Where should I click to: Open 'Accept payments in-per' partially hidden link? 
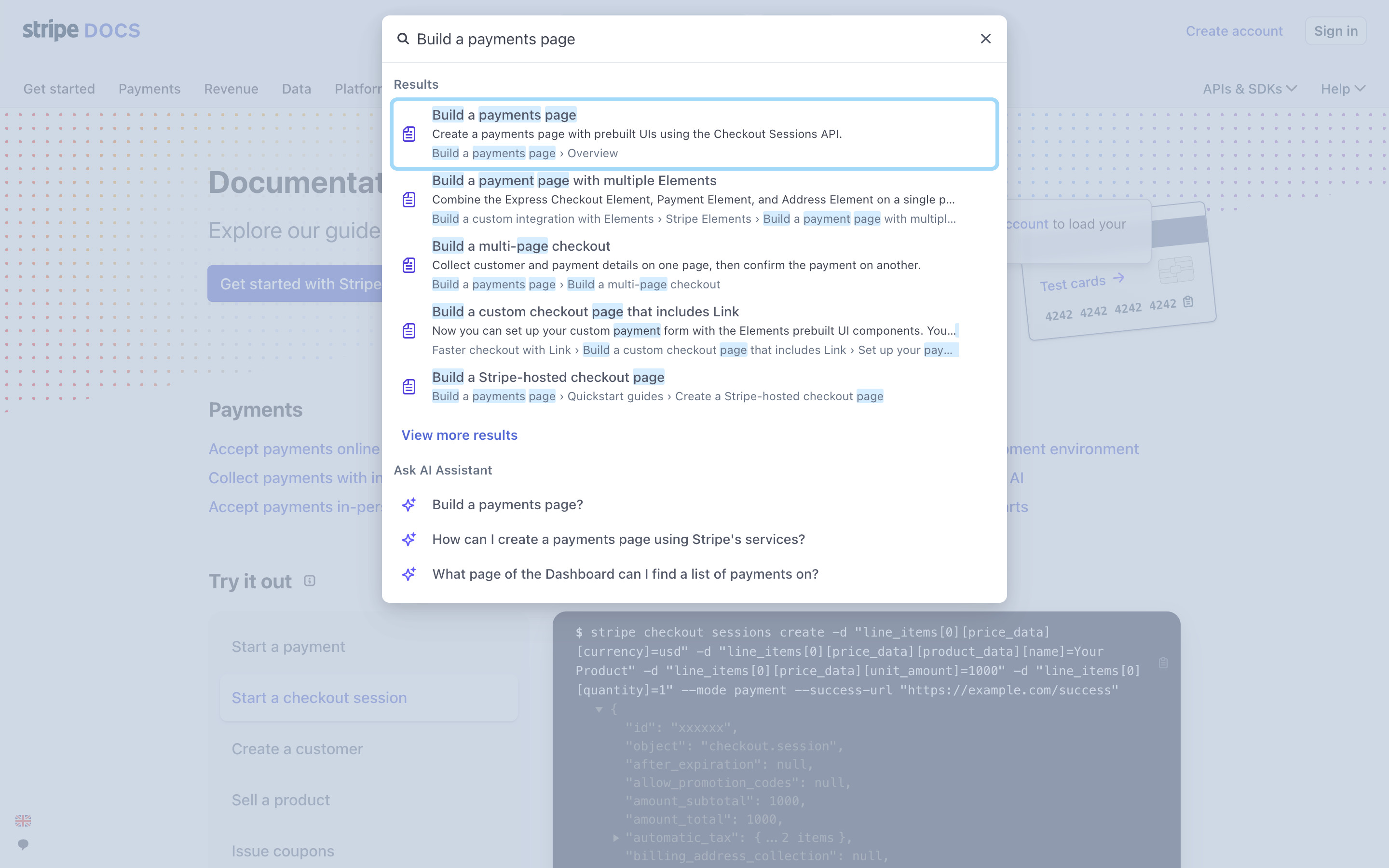pyautogui.click(x=295, y=506)
